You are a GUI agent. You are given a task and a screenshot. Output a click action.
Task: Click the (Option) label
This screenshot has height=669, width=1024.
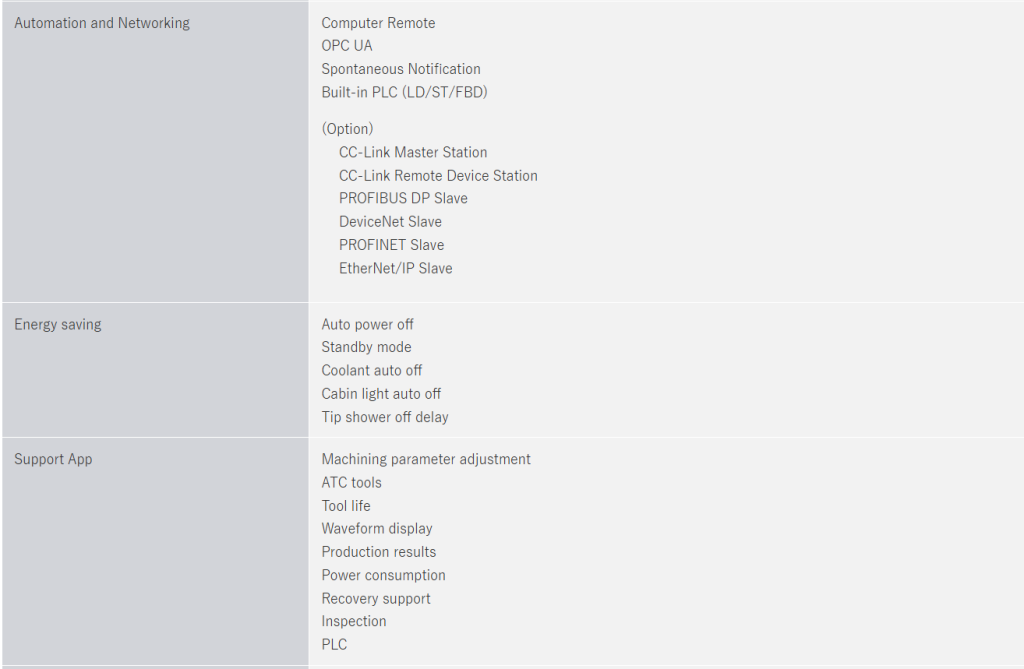click(x=347, y=129)
